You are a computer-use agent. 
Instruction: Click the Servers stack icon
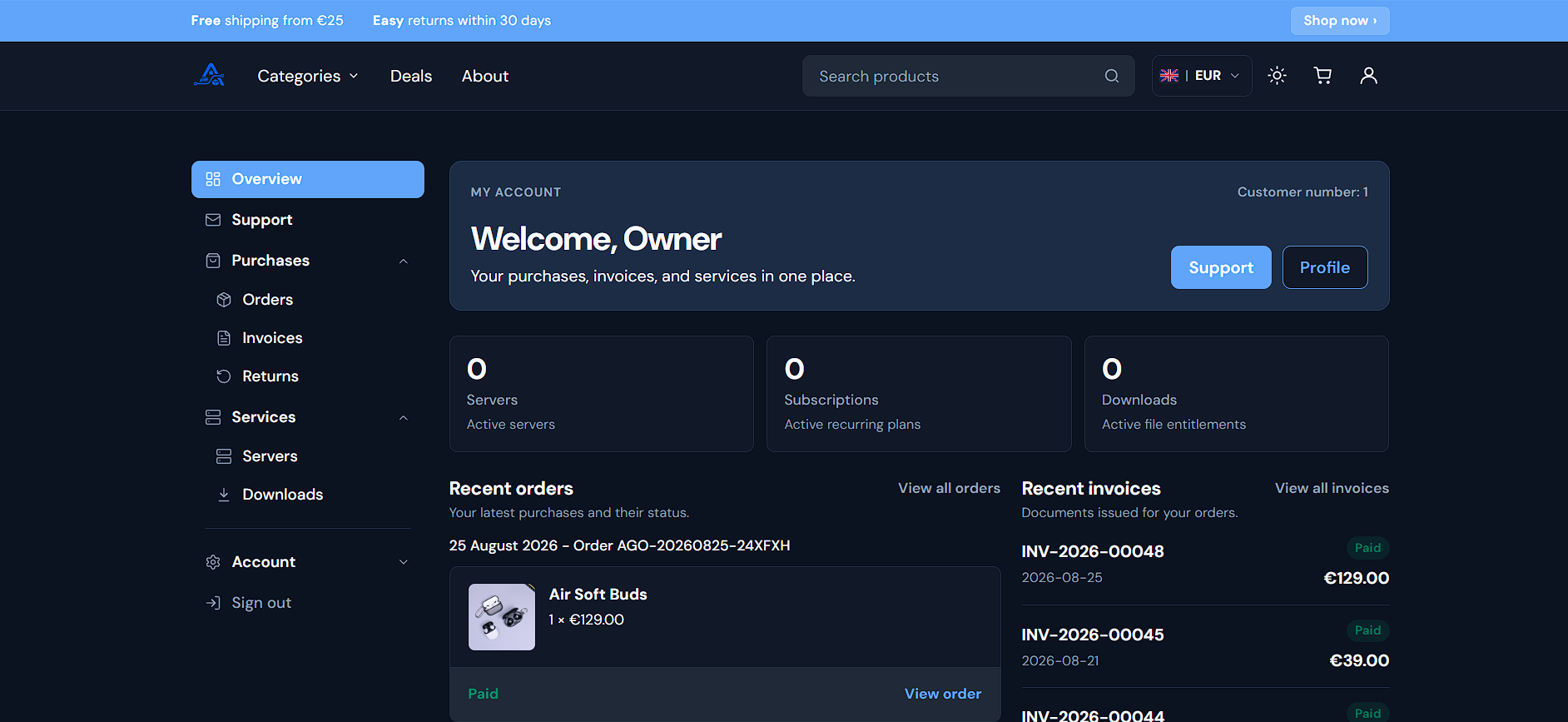(x=224, y=456)
